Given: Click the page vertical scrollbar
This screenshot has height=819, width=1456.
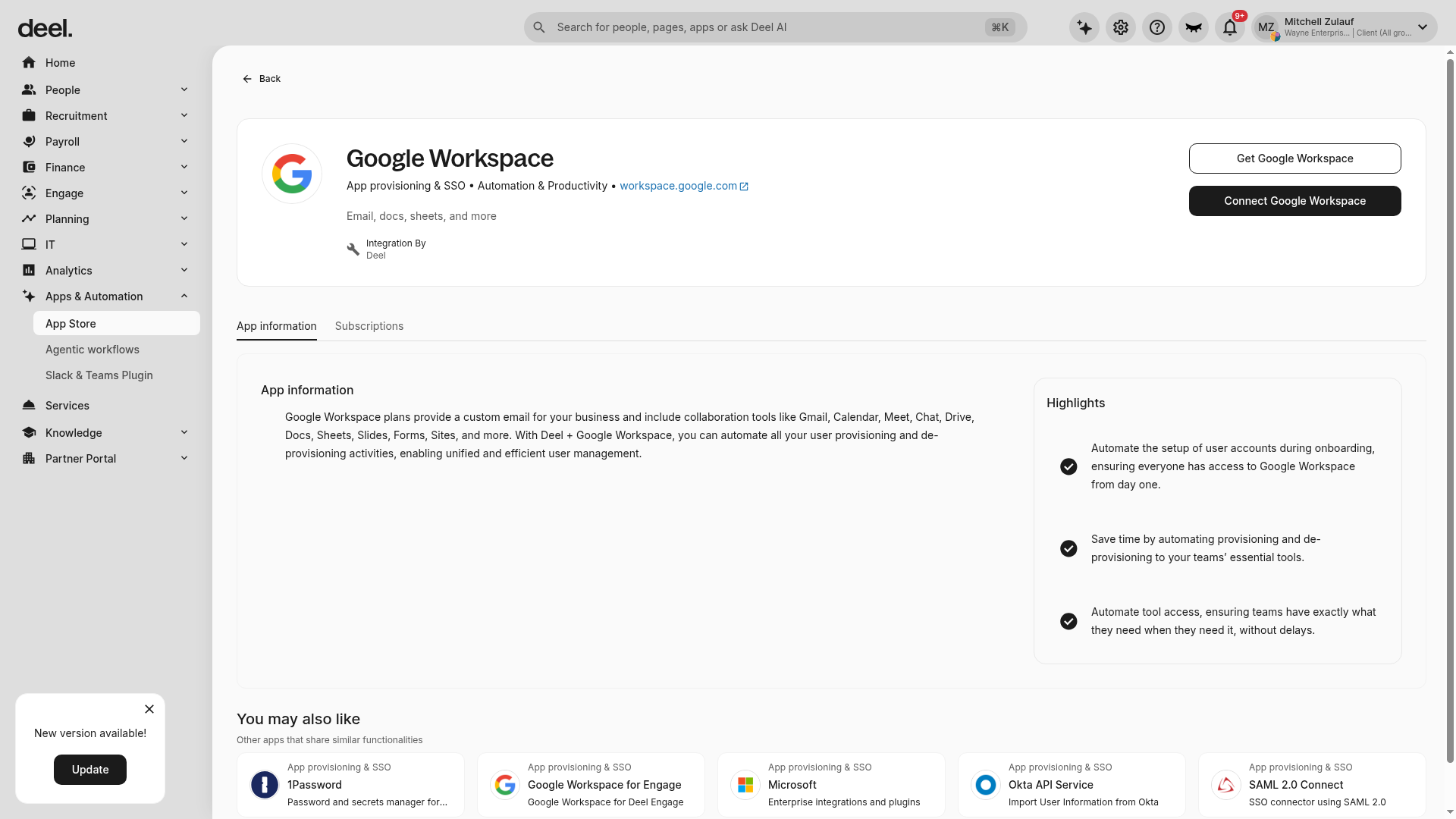Looking at the screenshot, I should click(1450, 409).
